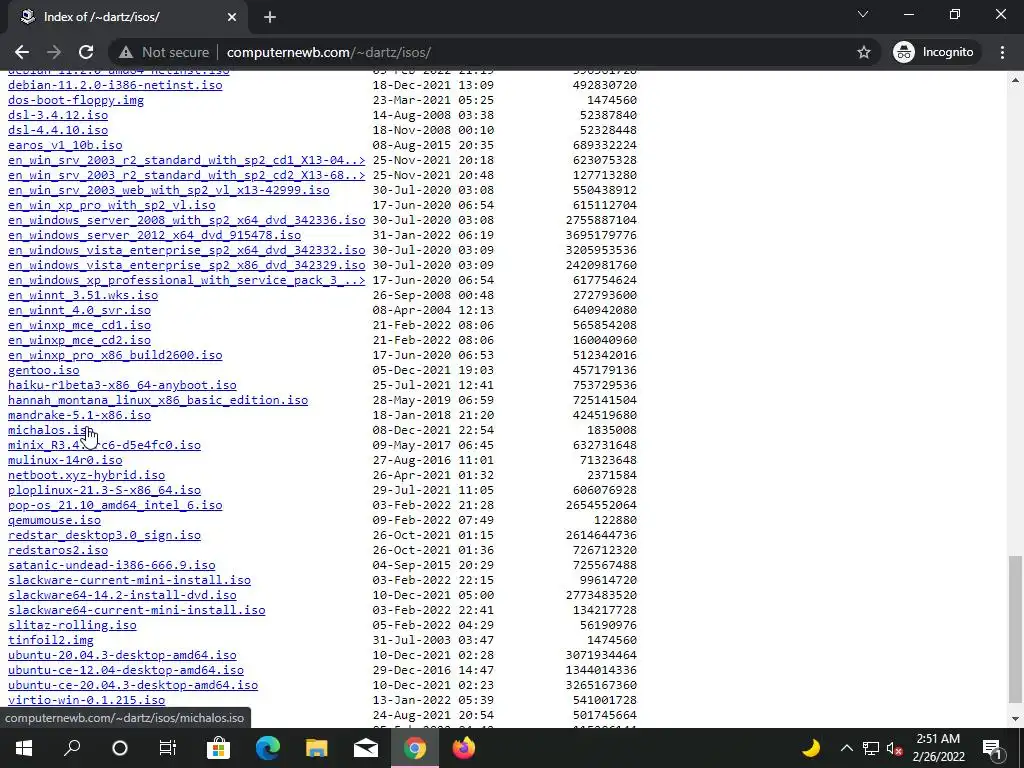
Task: Open the Incognito profile indicator
Action: (934, 52)
